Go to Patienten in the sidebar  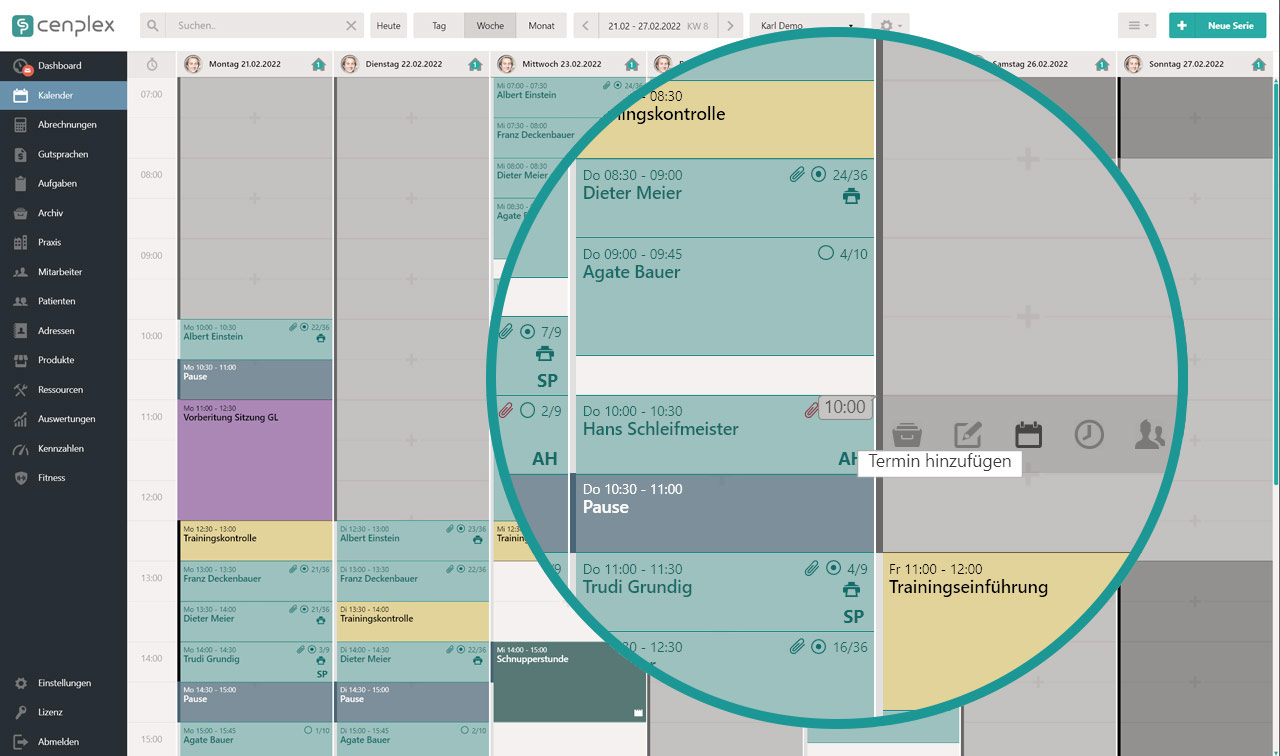[x=64, y=301]
